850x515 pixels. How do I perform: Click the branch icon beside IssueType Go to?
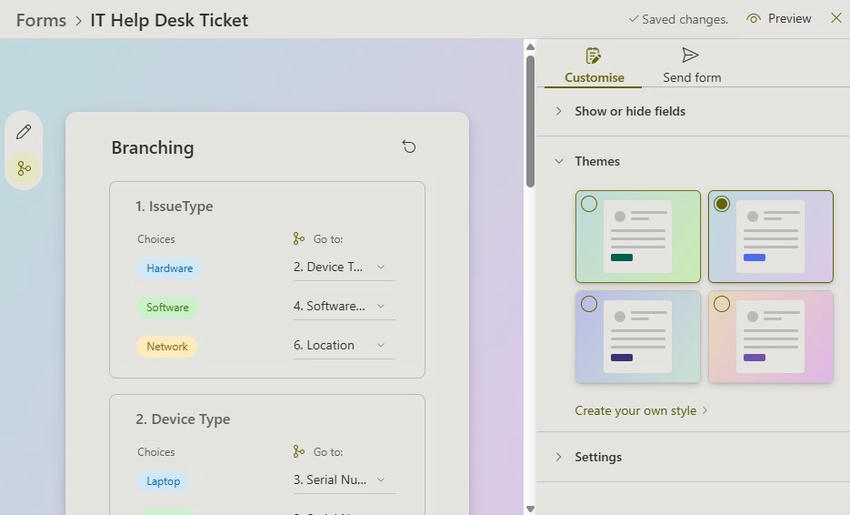[x=299, y=239]
